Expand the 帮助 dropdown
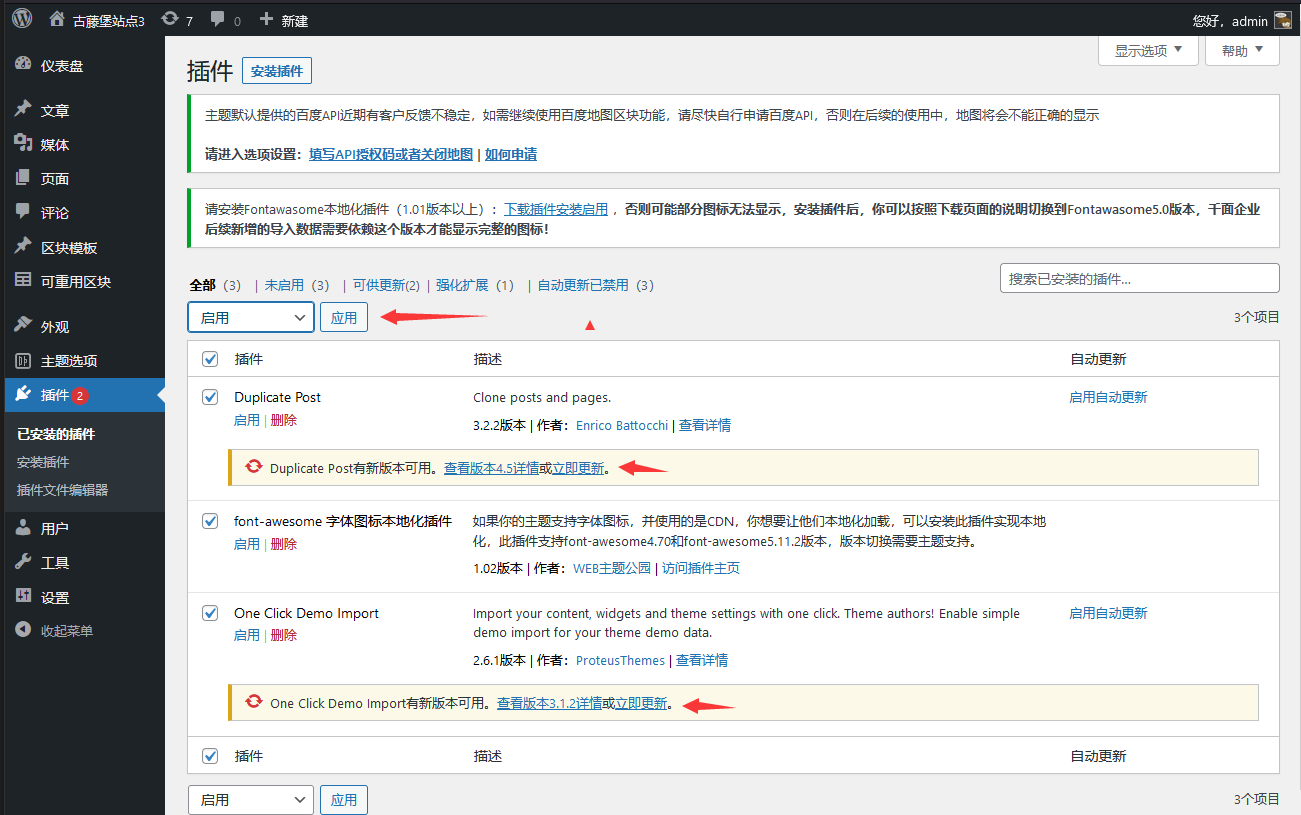The image size is (1301, 815). tap(1241, 50)
